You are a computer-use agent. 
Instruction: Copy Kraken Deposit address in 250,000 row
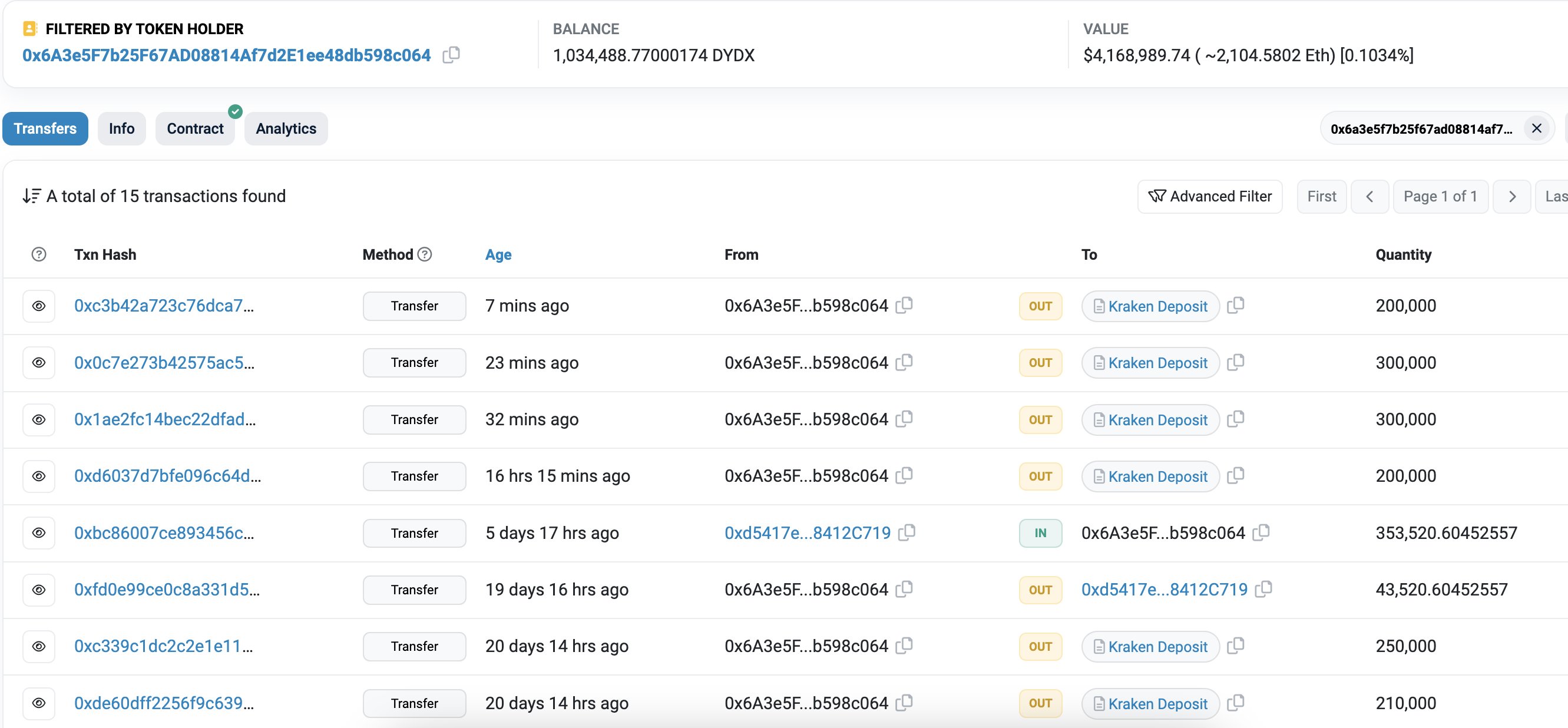click(x=1236, y=646)
